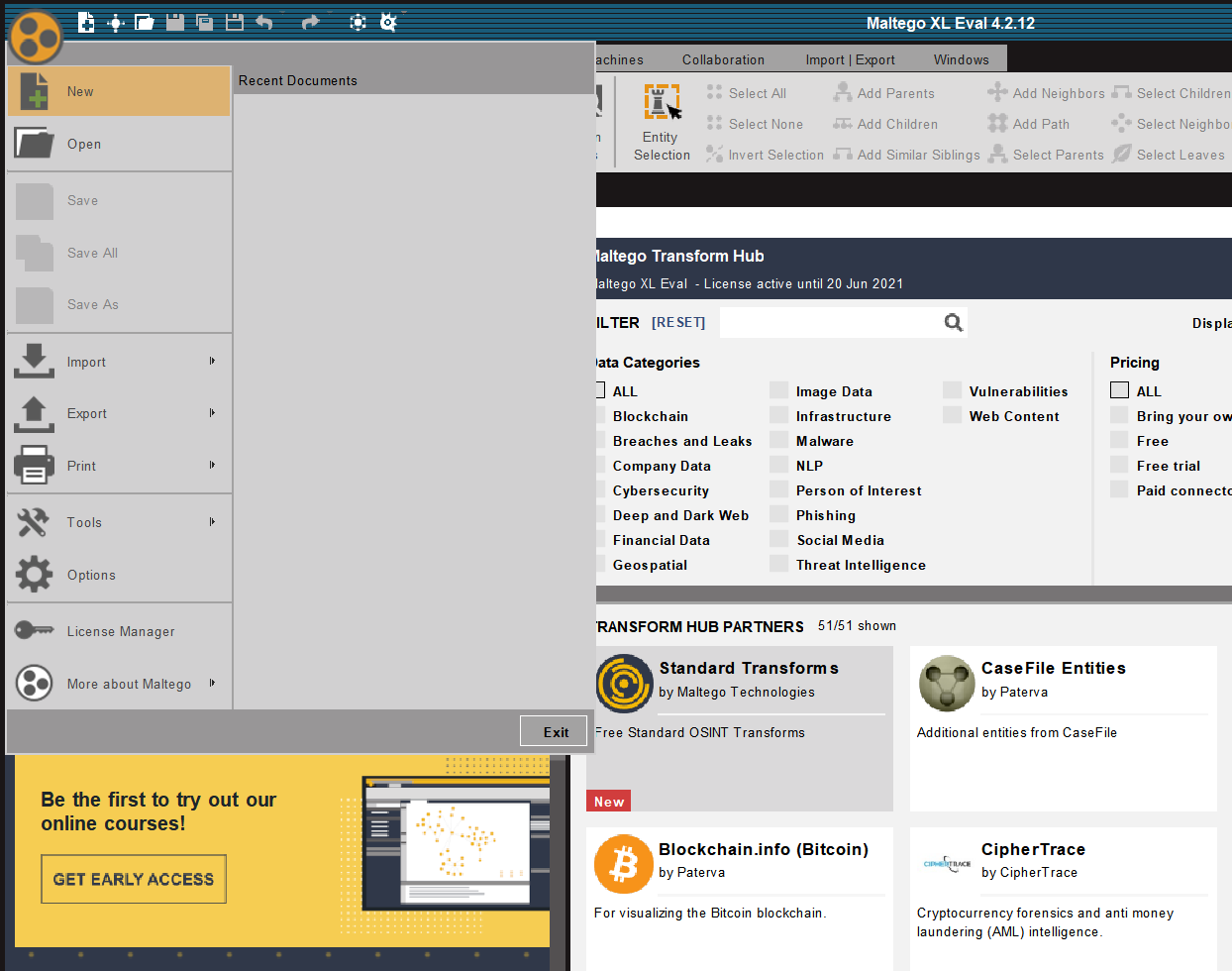Screen dimensions: 1232x971
Task: Click the undo arrow in the top toolbar
Action: pos(264,22)
